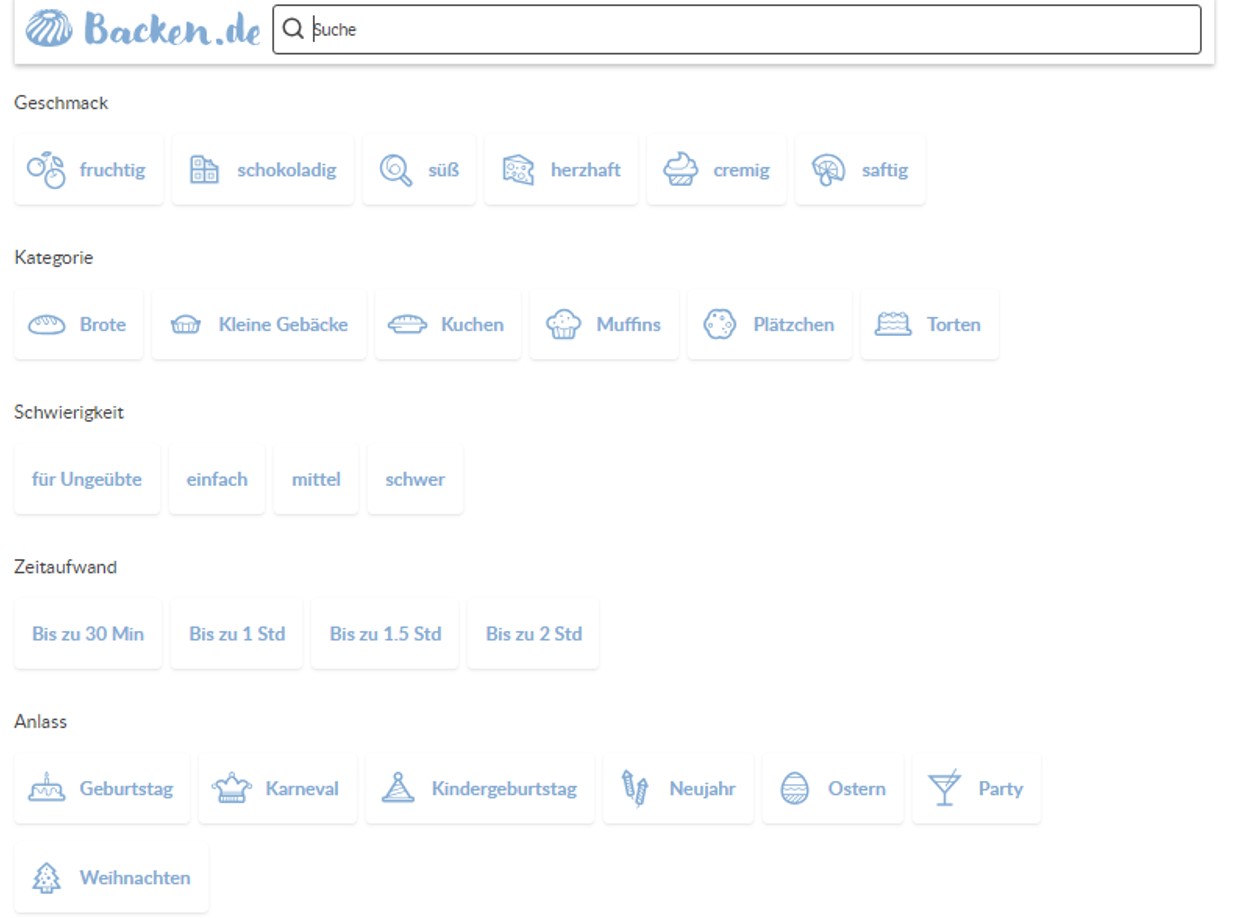Click the Kuchen category chip

point(447,323)
